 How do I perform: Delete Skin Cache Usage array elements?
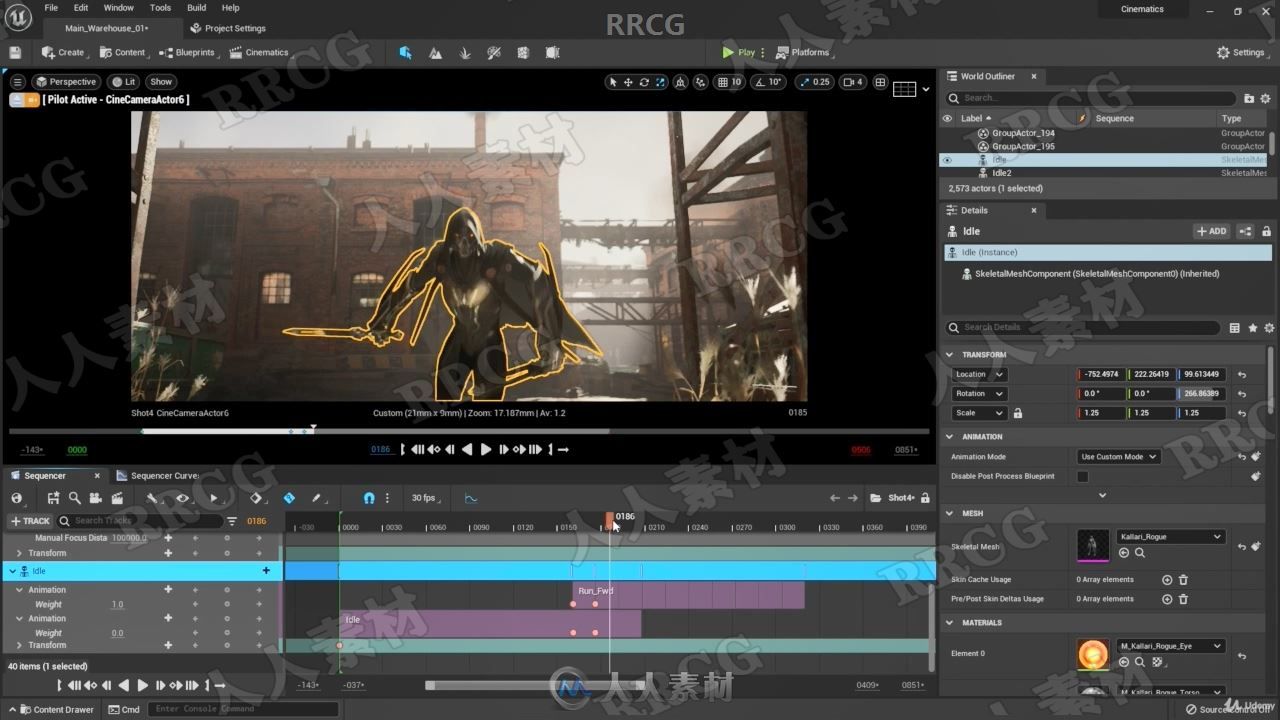1183,579
